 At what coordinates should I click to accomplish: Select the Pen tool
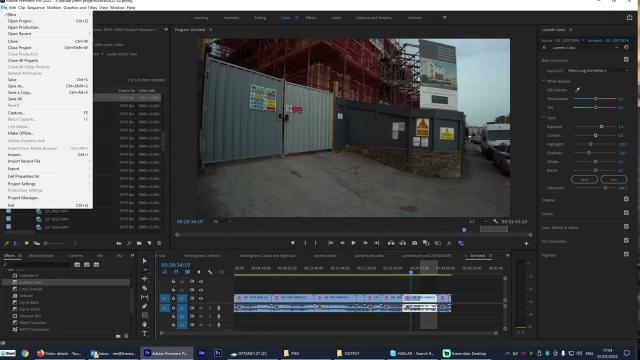pyautogui.click(x=144, y=306)
